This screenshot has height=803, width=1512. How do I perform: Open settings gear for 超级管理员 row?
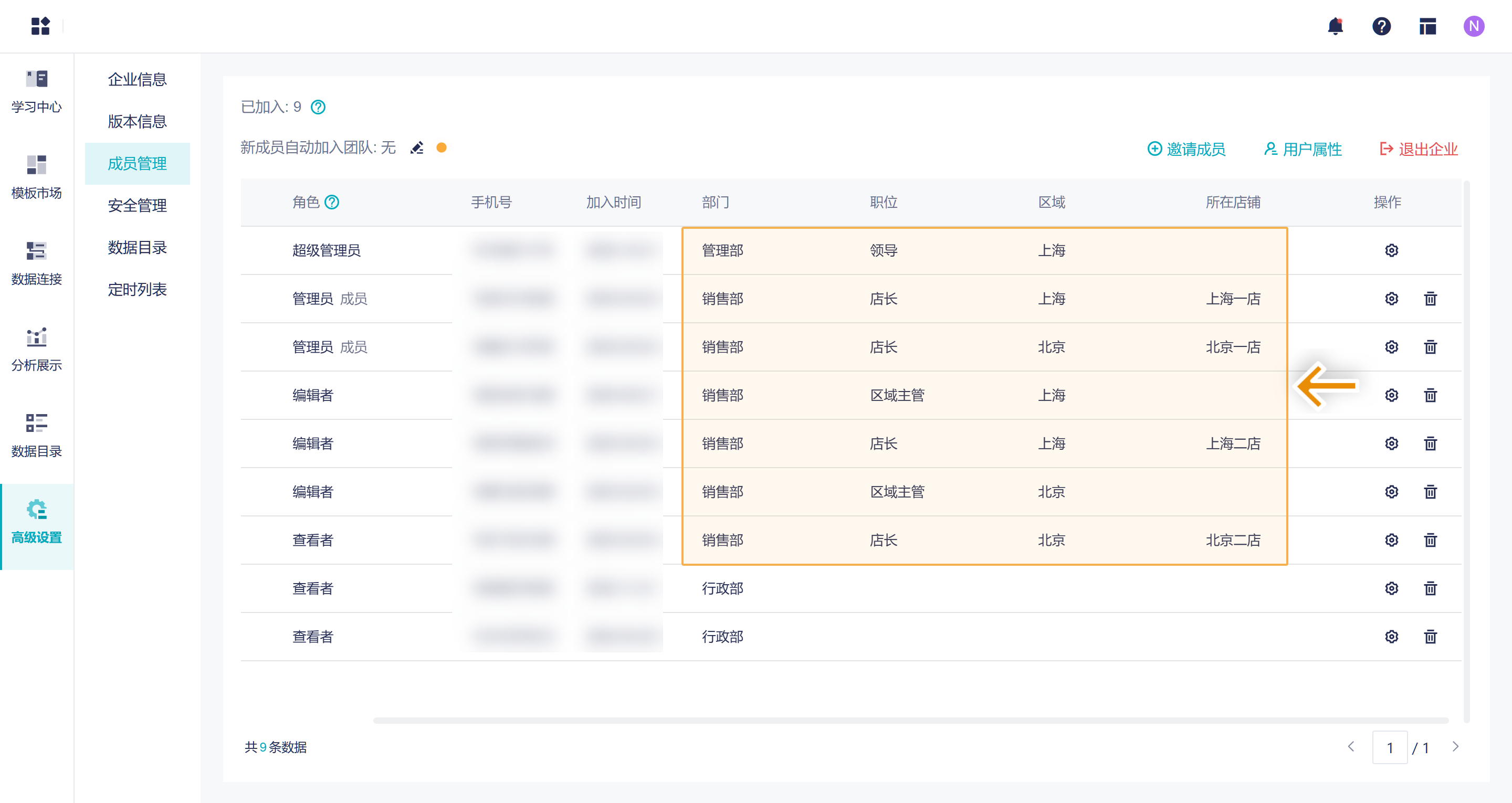click(x=1391, y=251)
